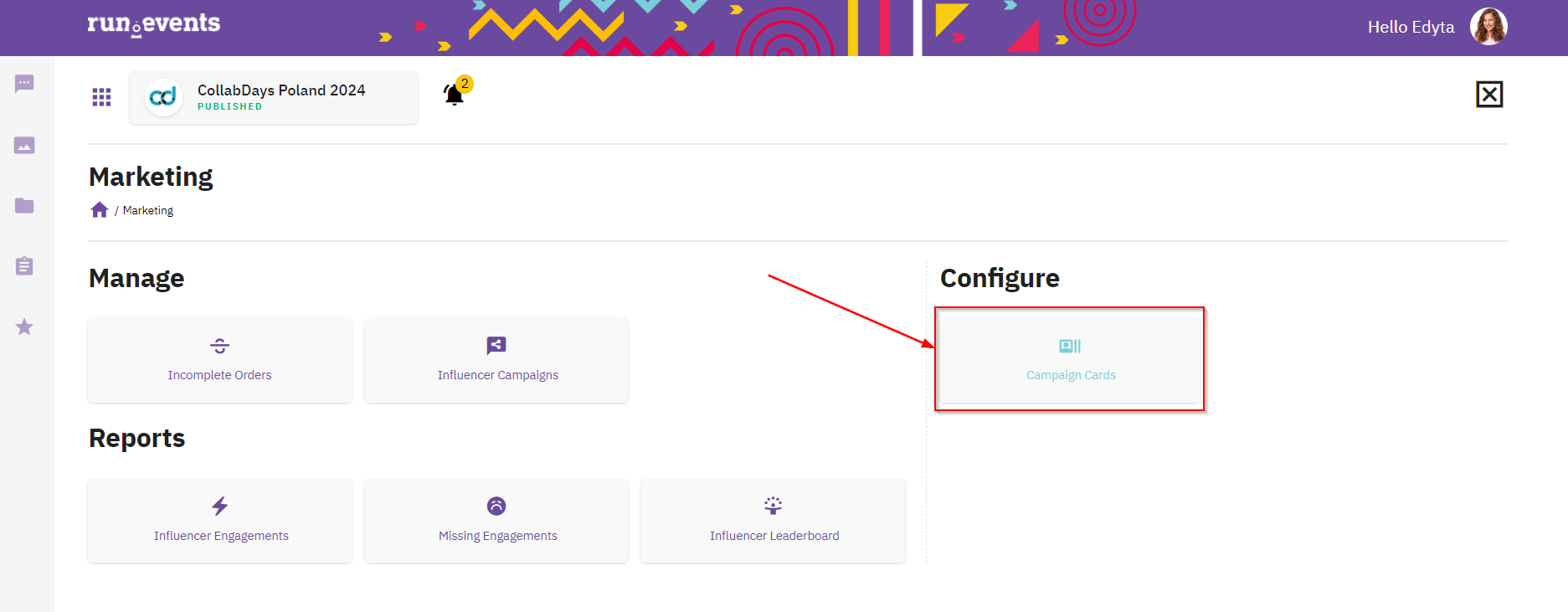Open the notifications bell with badge
The width and height of the screenshot is (1568, 612).
456,92
